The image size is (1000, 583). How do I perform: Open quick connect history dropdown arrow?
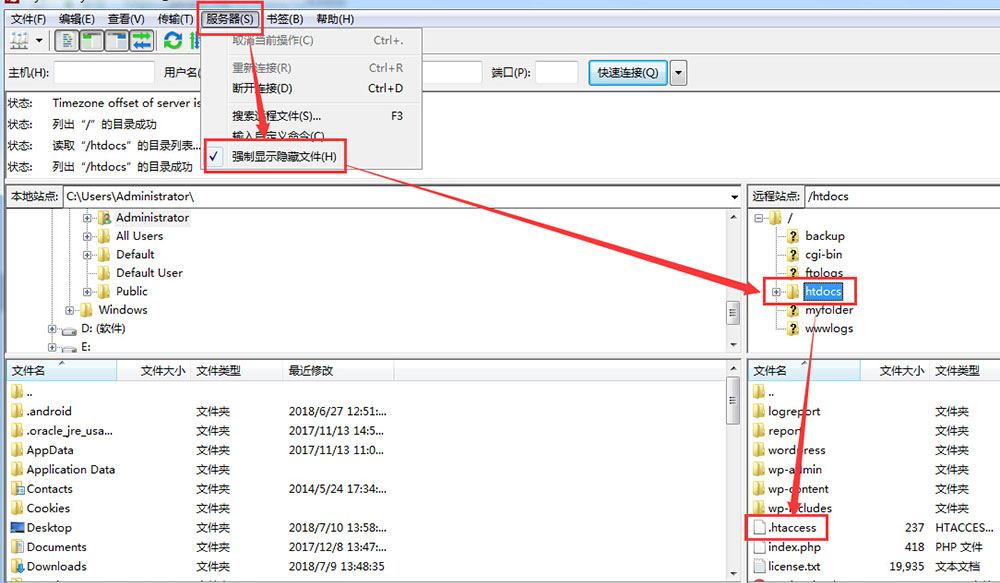pos(679,73)
